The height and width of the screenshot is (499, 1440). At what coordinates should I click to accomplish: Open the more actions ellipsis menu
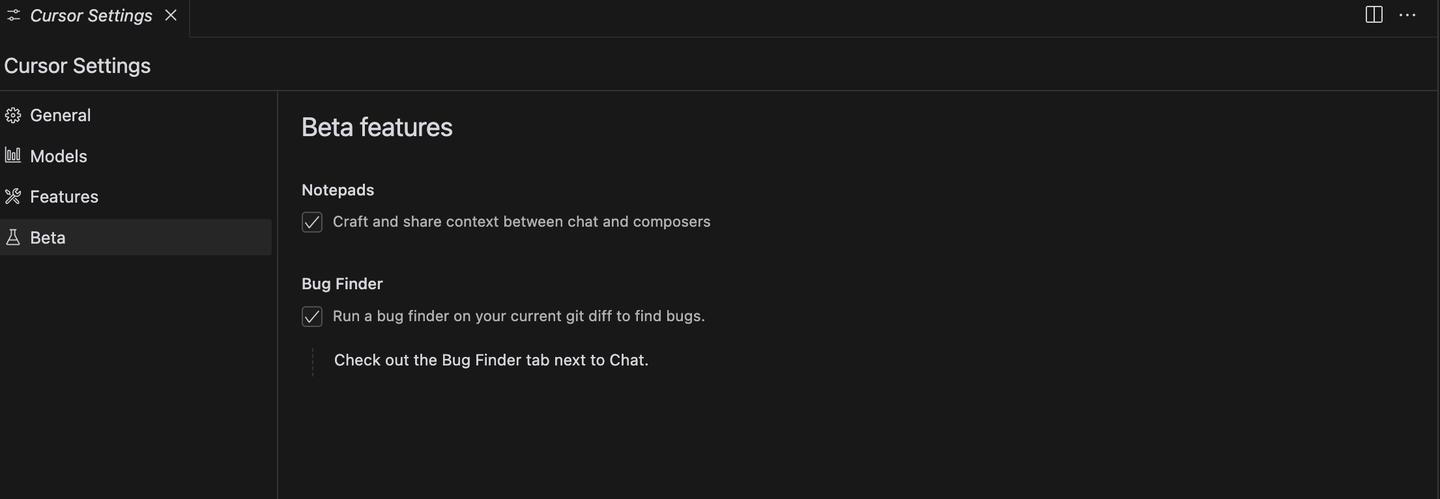[x=1407, y=15]
